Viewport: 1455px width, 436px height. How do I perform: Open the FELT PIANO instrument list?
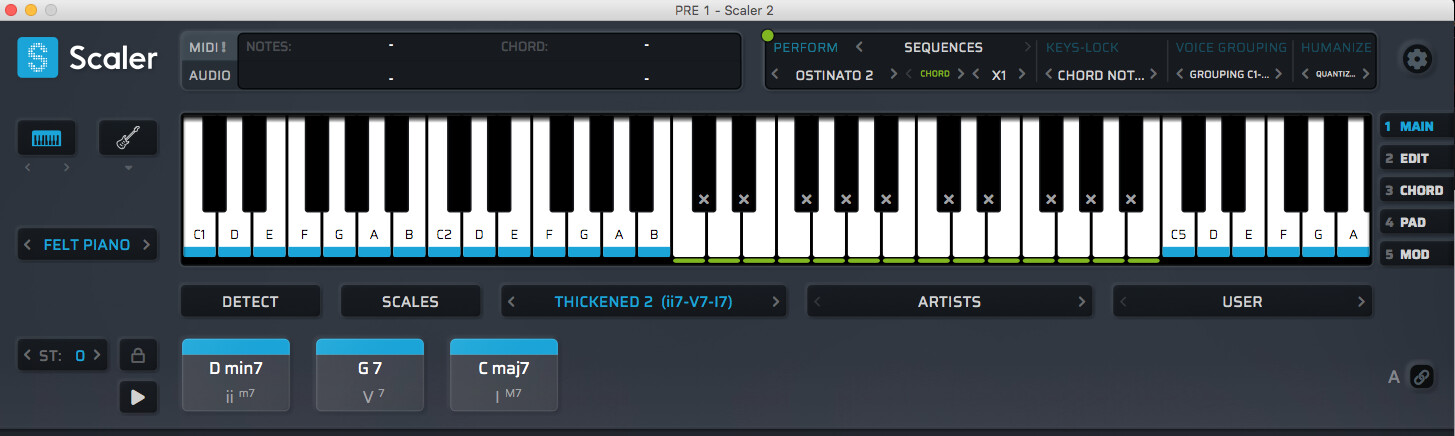pyautogui.click(x=87, y=244)
